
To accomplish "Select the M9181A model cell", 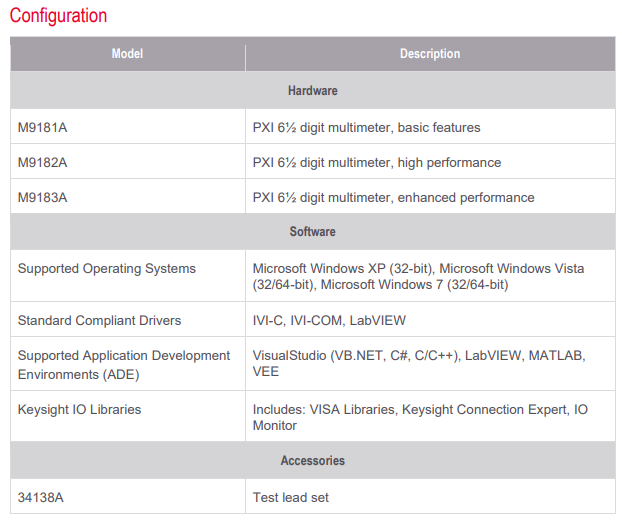I will [x=128, y=127].
